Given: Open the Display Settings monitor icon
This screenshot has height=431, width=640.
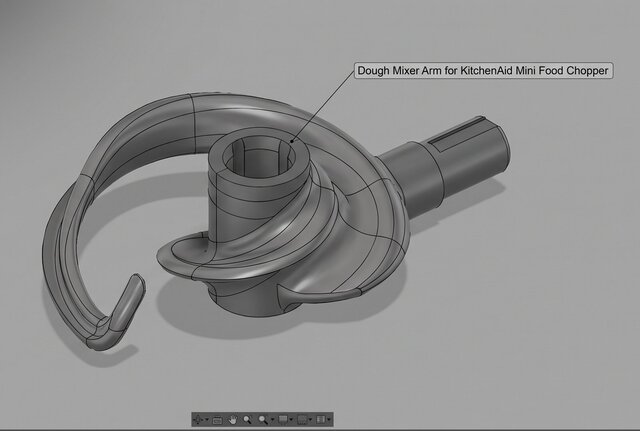Looking at the screenshot, I should pyautogui.click(x=283, y=420).
